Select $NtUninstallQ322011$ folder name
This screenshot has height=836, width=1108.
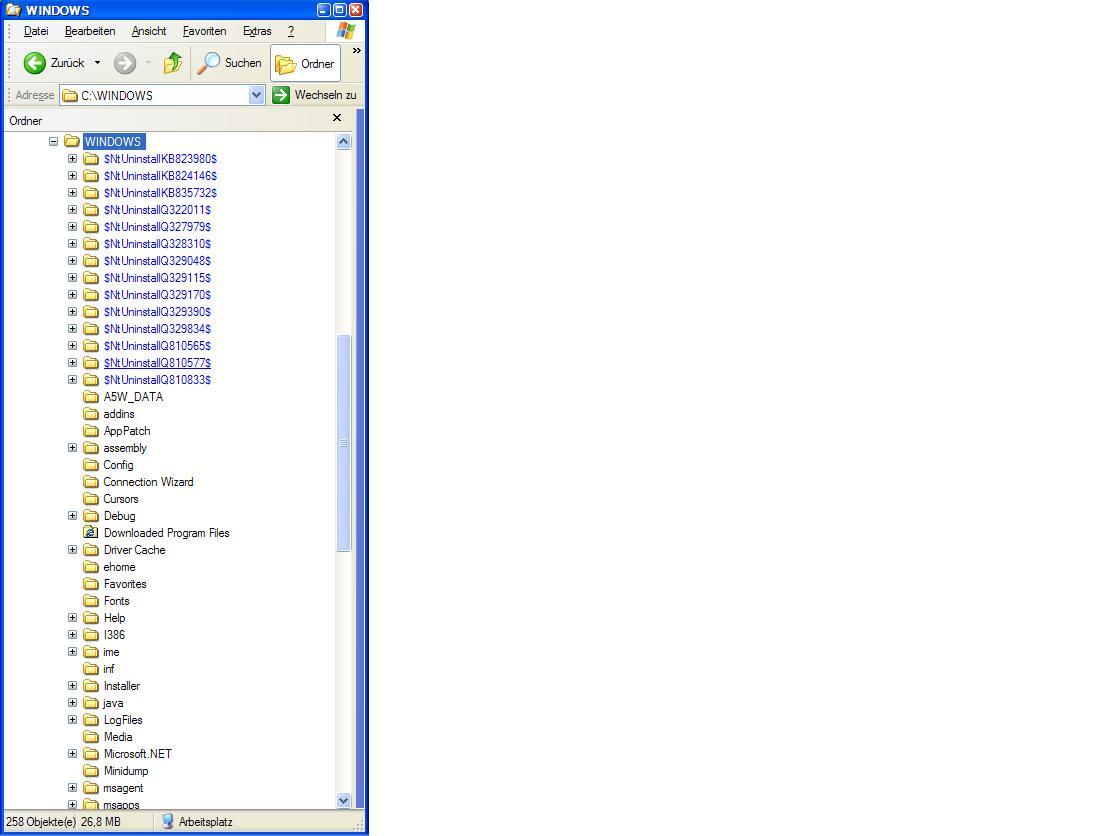pyautogui.click(x=157, y=210)
